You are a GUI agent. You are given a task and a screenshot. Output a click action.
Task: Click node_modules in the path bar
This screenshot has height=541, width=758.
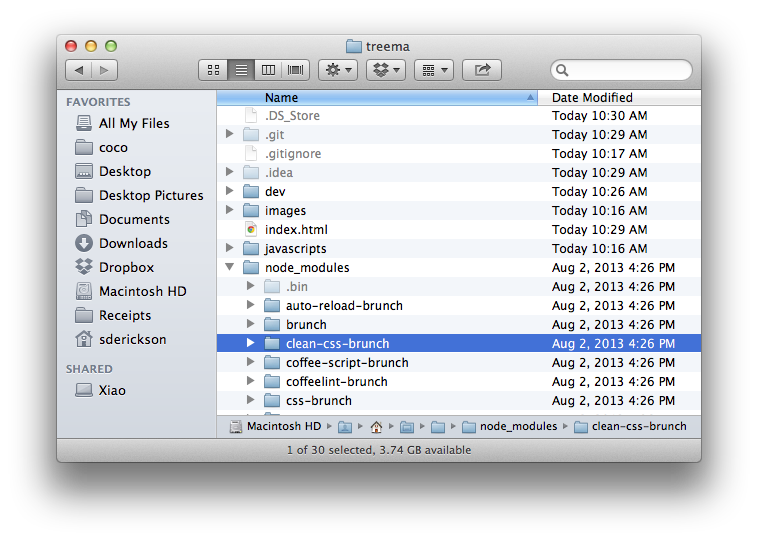tap(510, 426)
